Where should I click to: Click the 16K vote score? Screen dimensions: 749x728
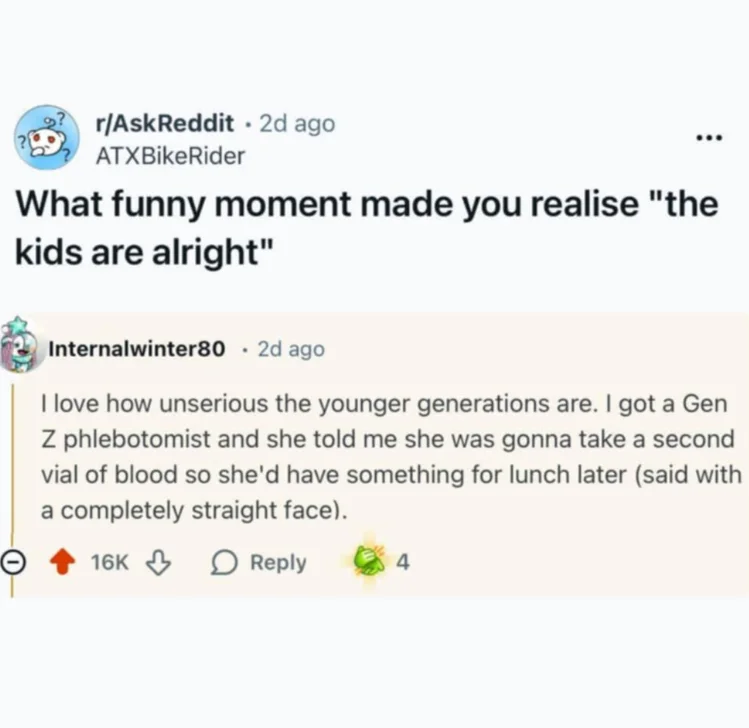tap(109, 563)
